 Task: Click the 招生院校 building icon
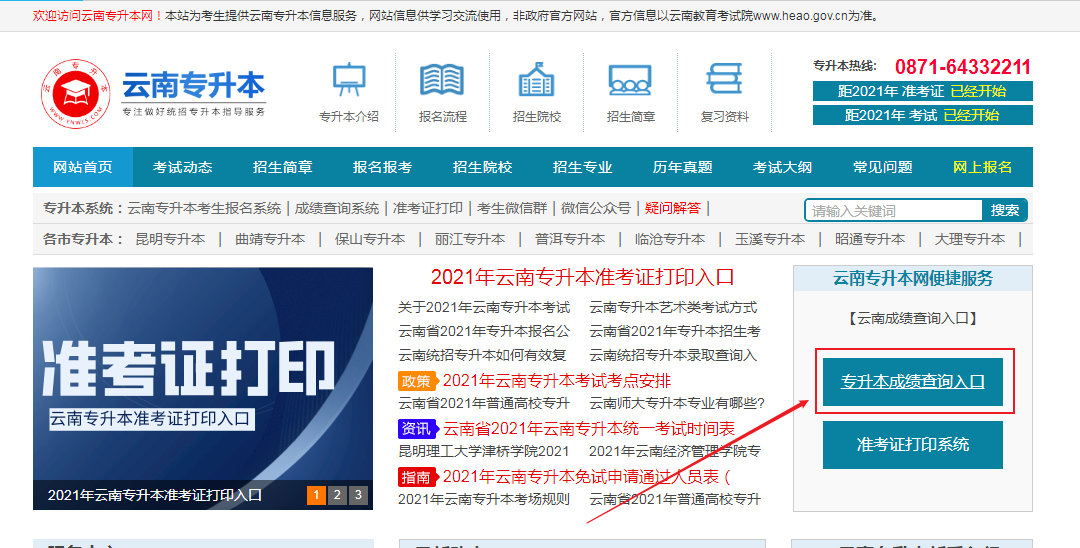tap(536, 80)
